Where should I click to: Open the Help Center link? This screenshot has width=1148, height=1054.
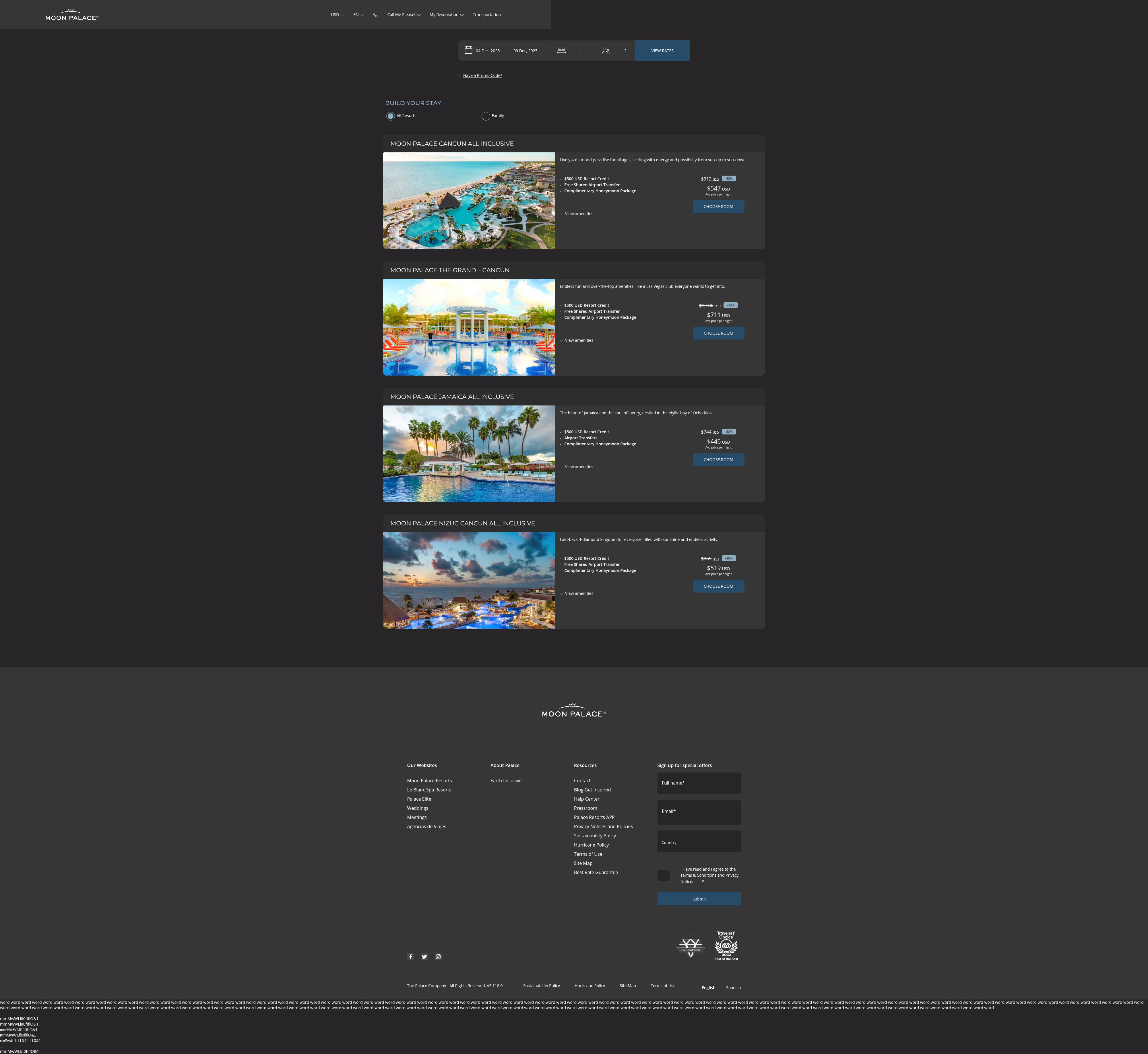pos(586,799)
